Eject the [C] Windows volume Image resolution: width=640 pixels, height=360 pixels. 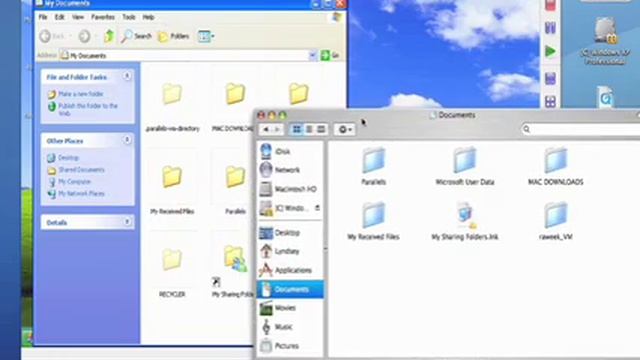coord(317,208)
